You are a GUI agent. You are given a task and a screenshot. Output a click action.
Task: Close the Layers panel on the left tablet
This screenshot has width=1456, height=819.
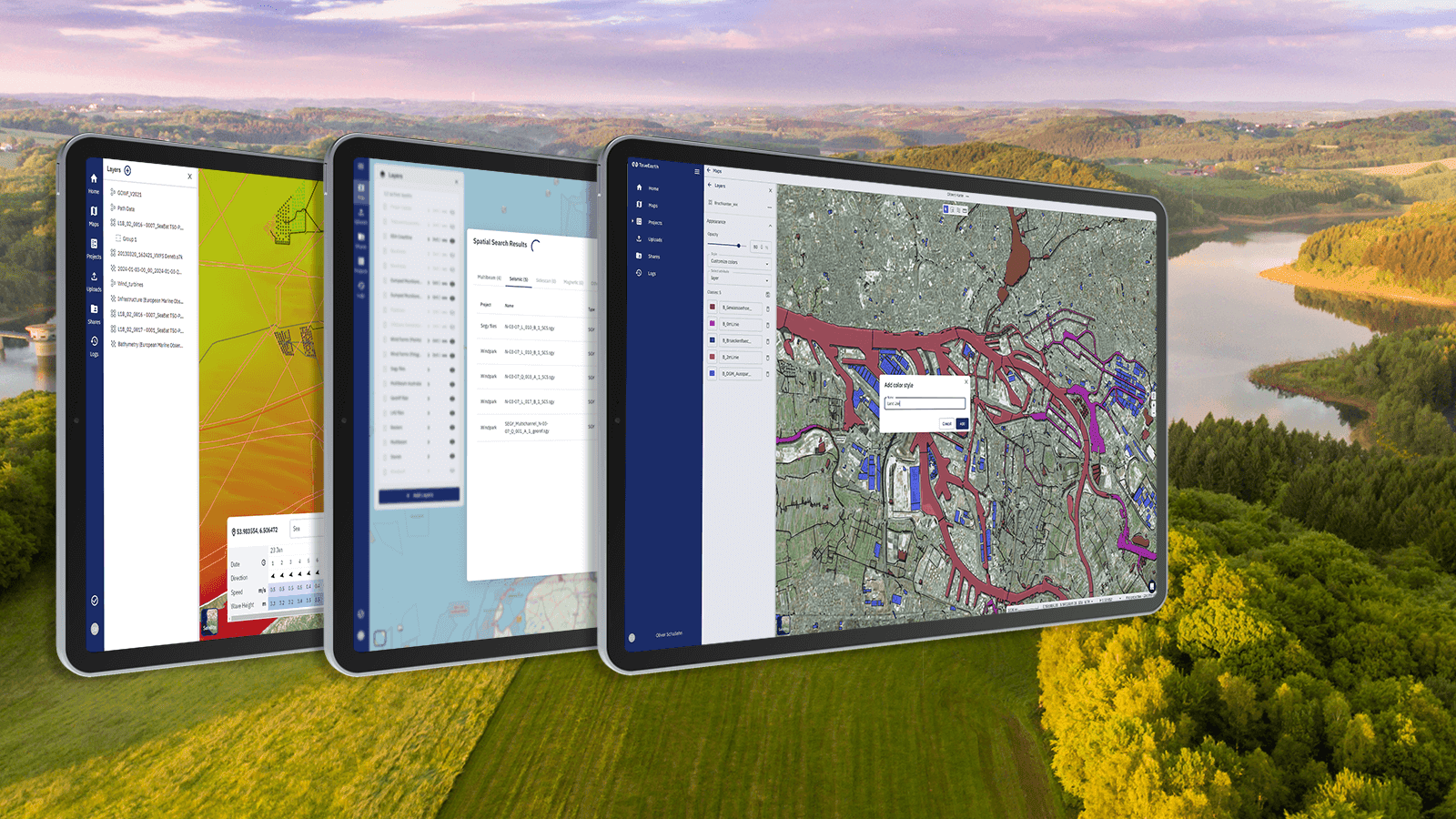tap(189, 177)
